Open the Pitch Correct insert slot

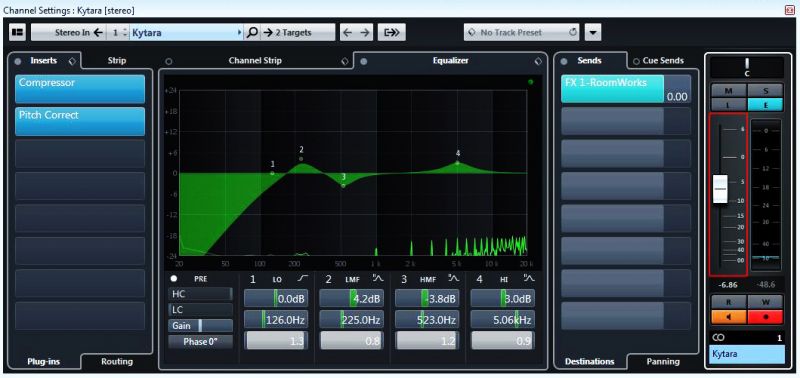click(x=80, y=121)
